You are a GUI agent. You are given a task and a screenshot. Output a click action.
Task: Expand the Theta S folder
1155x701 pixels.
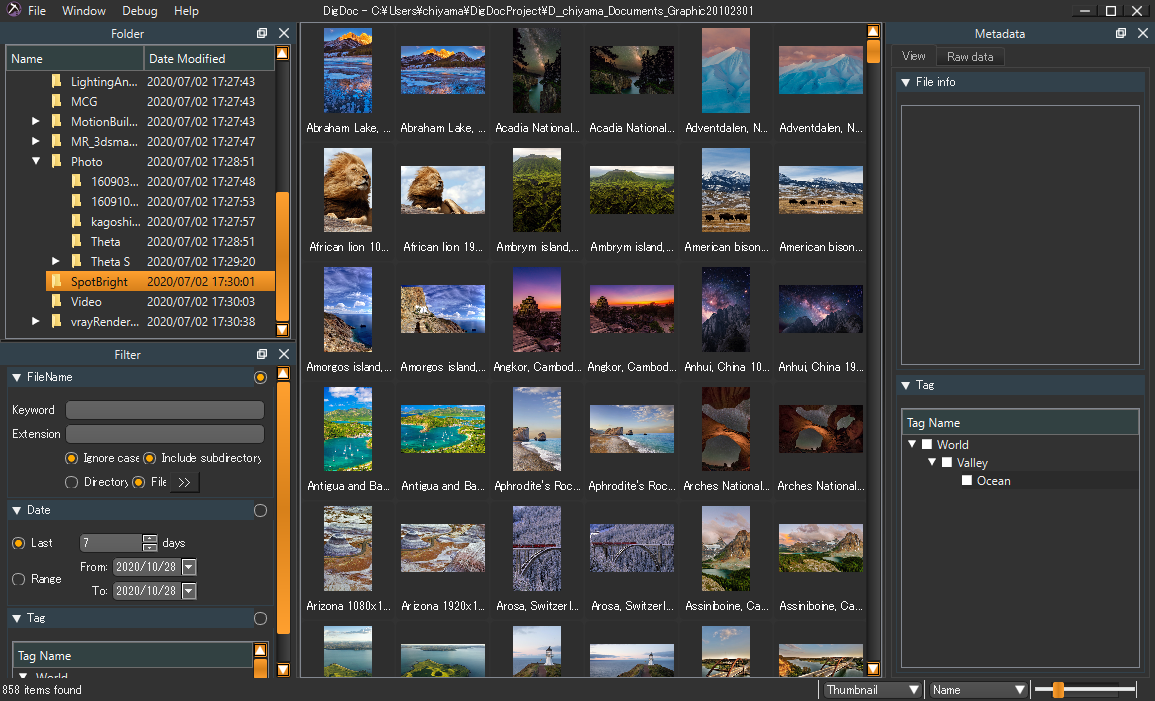pos(56,261)
